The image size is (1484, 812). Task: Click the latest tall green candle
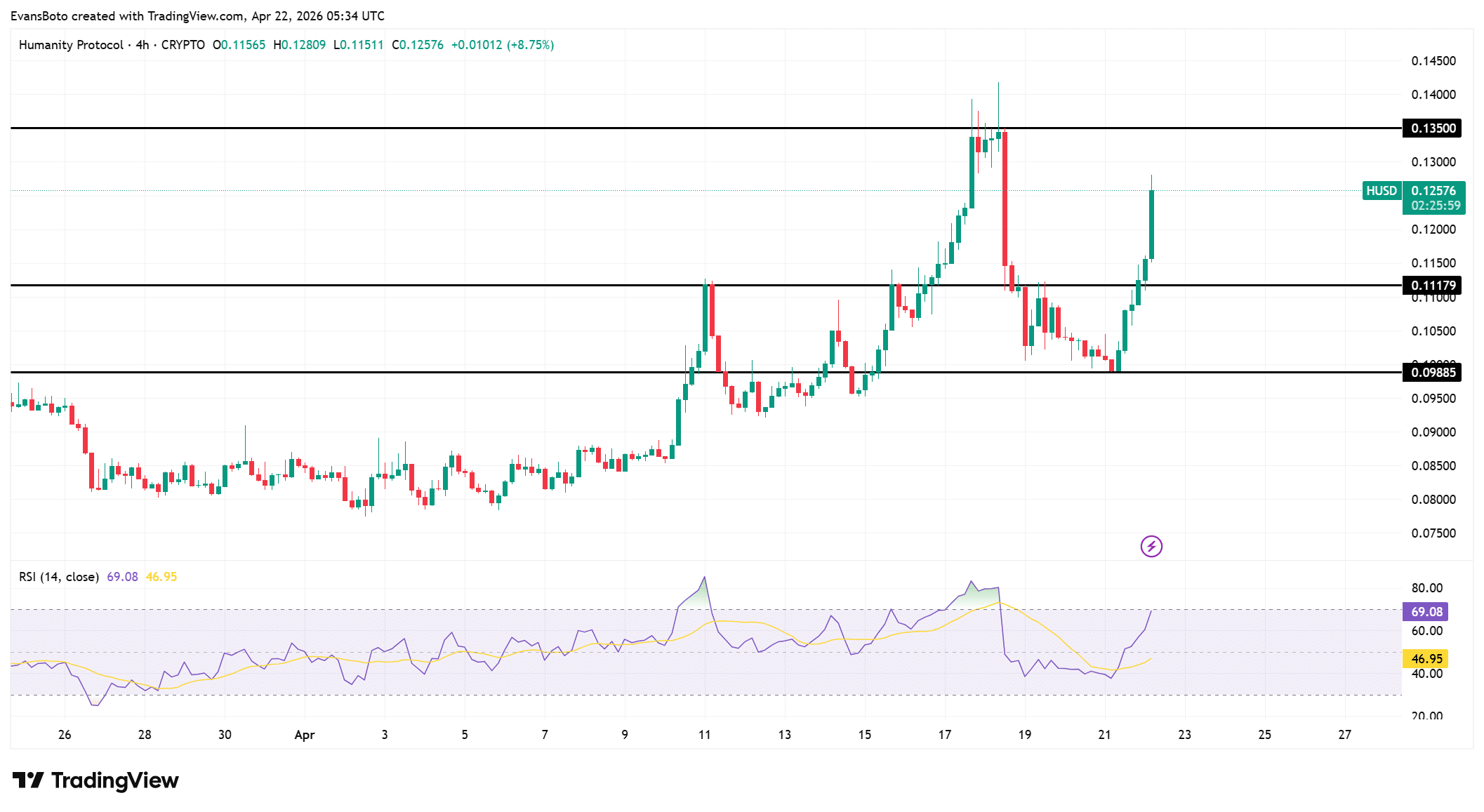1151,225
